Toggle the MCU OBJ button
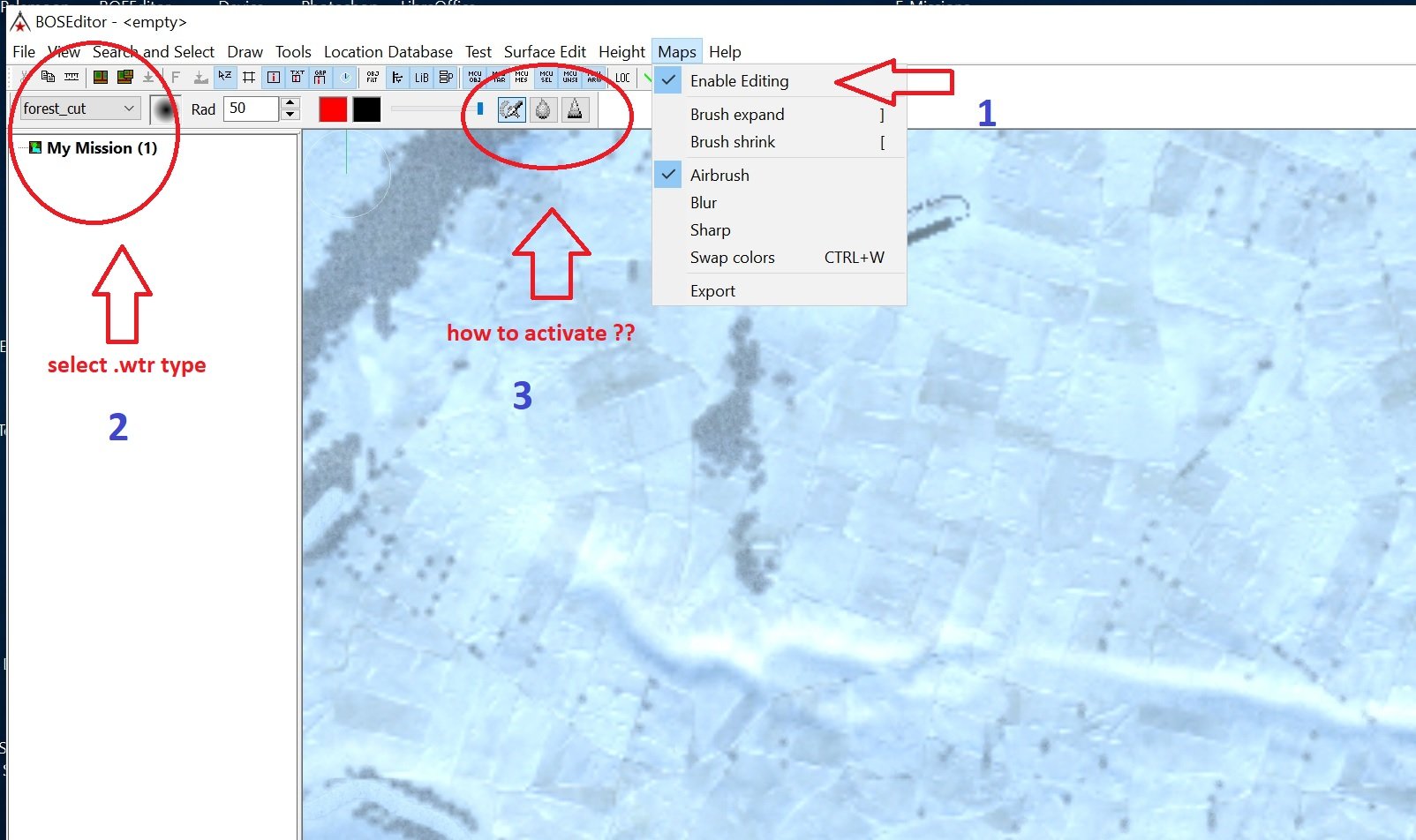Screen dimensions: 1416x840 coord(475,78)
